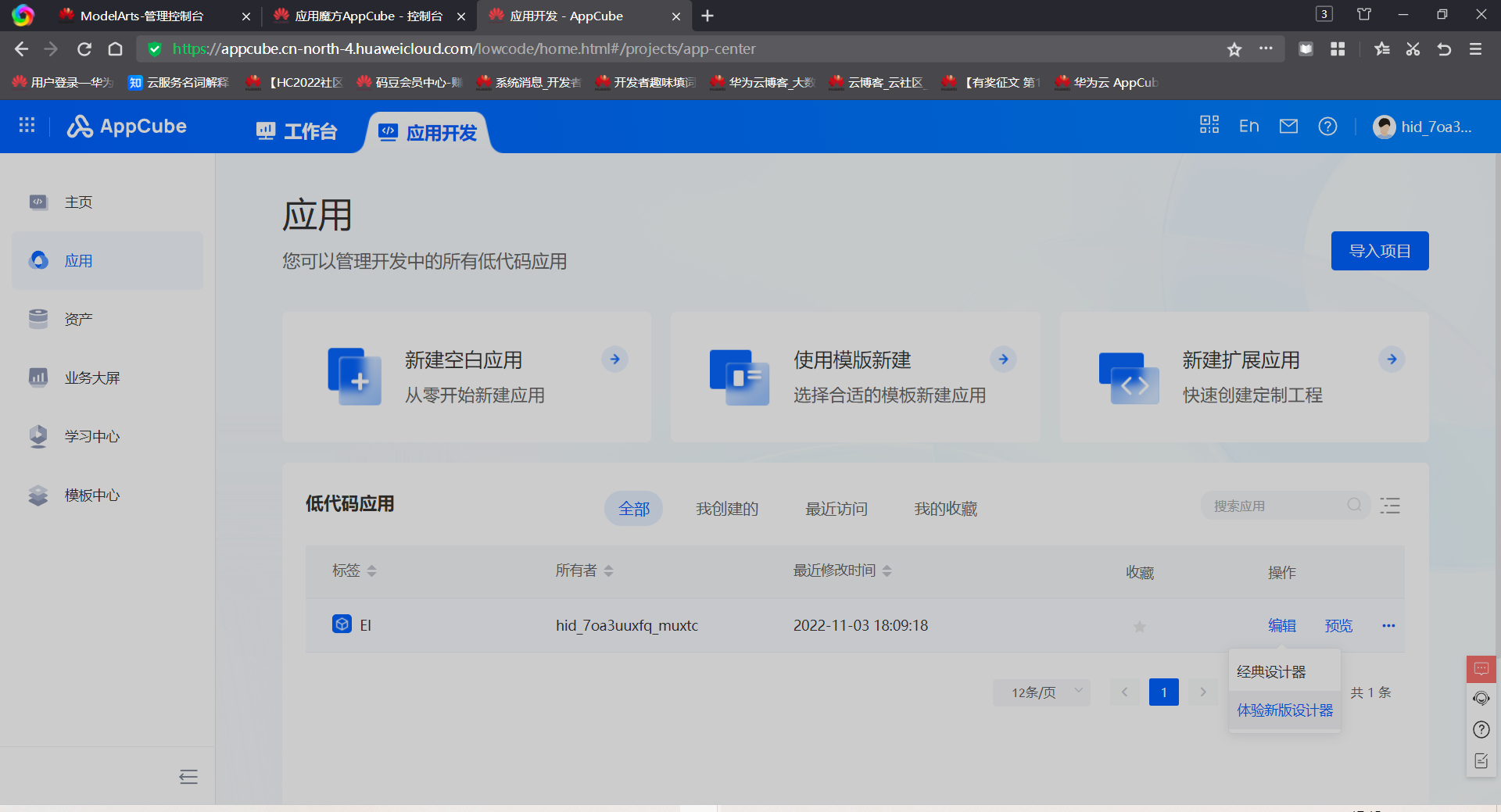This screenshot has width=1501, height=812.
Task: Click 编辑 link for EI app
Action: tap(1282, 625)
